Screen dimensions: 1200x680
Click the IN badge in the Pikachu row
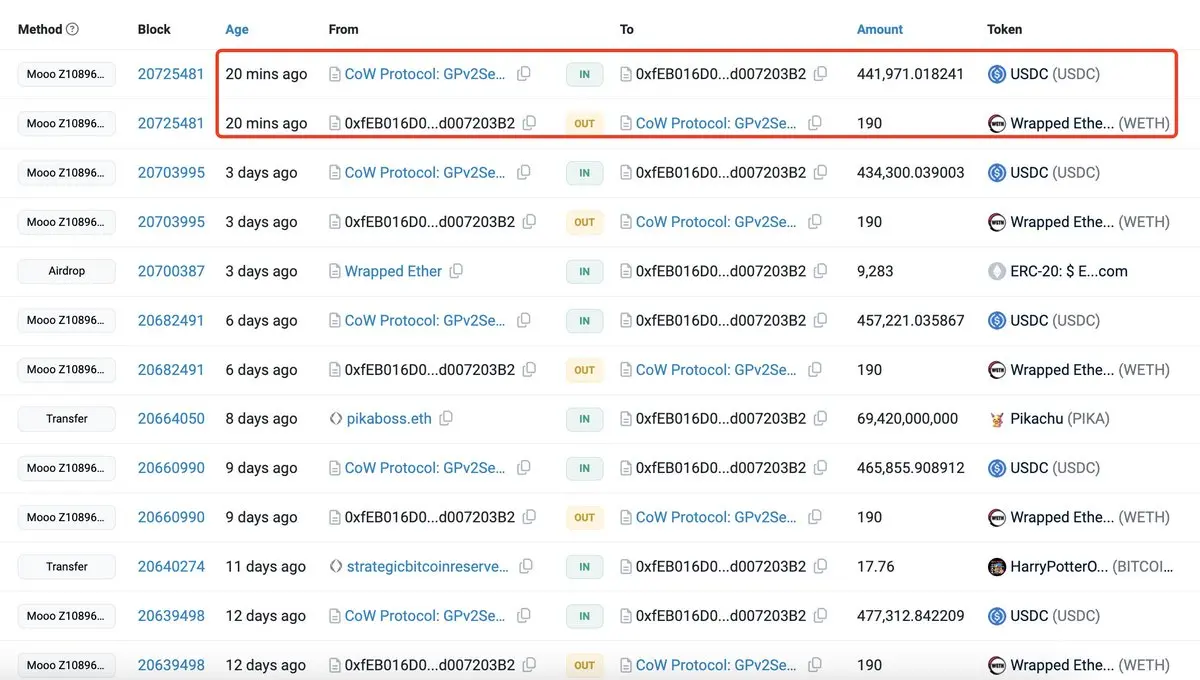(585, 418)
